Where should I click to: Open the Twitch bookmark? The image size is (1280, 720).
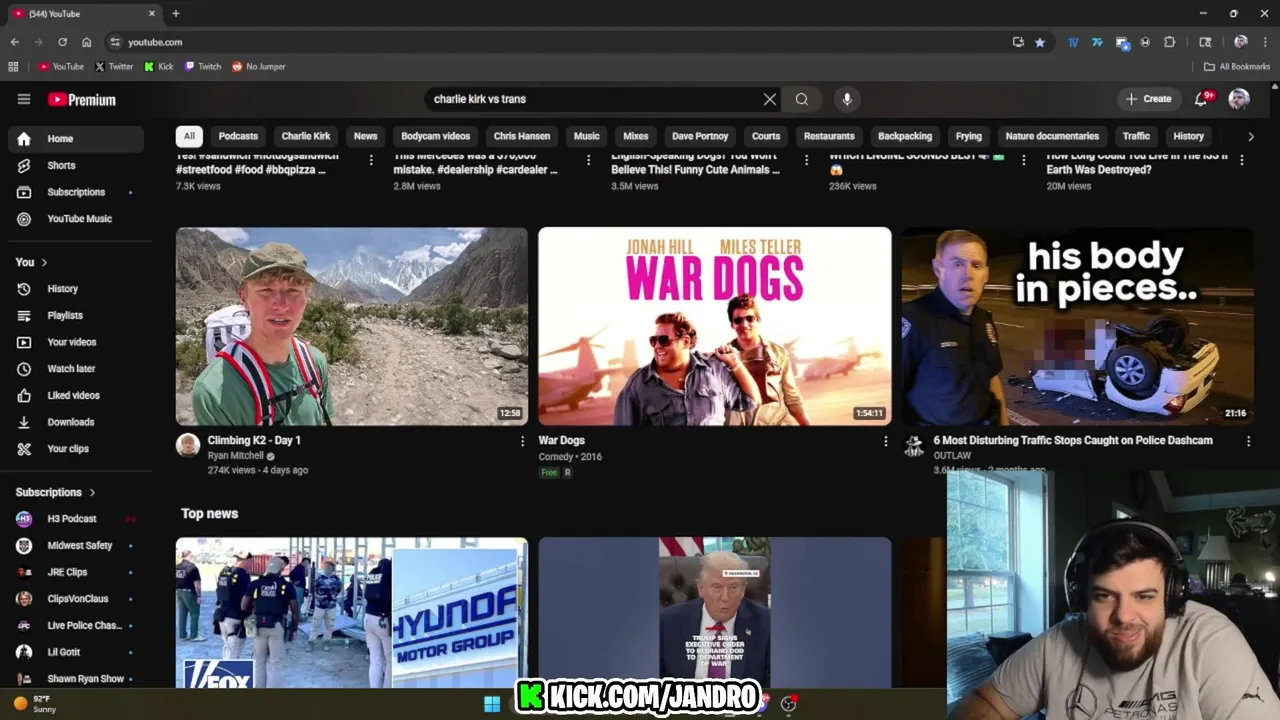(x=203, y=67)
